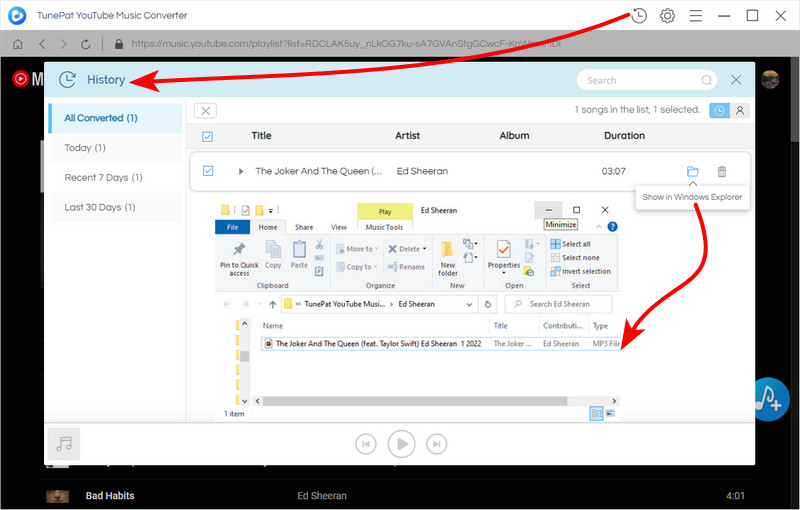The image size is (800, 510).
Task: Select Recent 7 Days (1) filter
Action: [x=116, y=177]
